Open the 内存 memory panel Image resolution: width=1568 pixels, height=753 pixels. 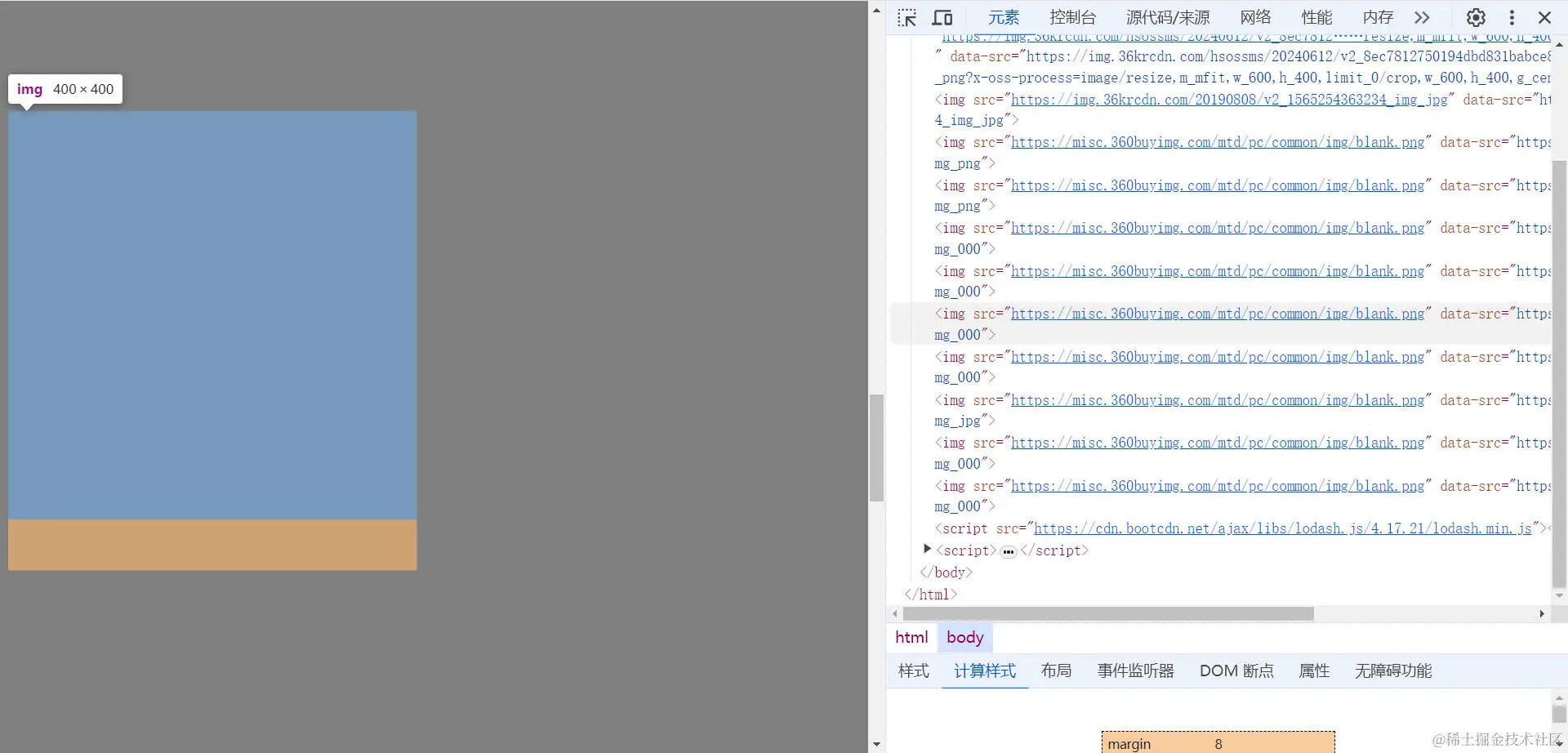click(1378, 17)
